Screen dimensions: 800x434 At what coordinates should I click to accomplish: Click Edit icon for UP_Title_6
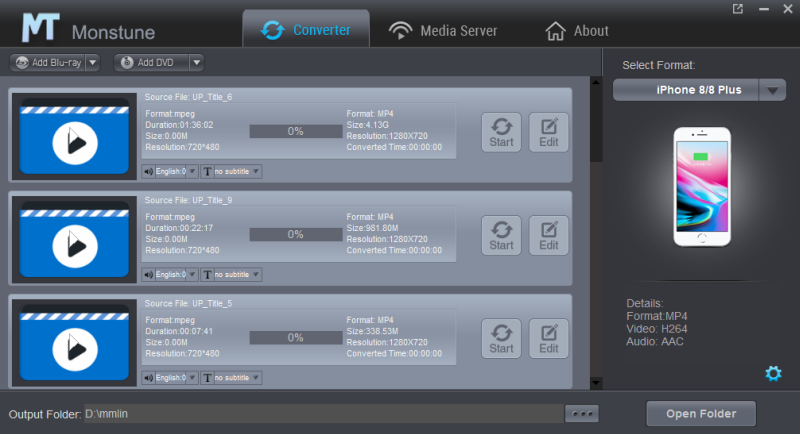coord(548,131)
